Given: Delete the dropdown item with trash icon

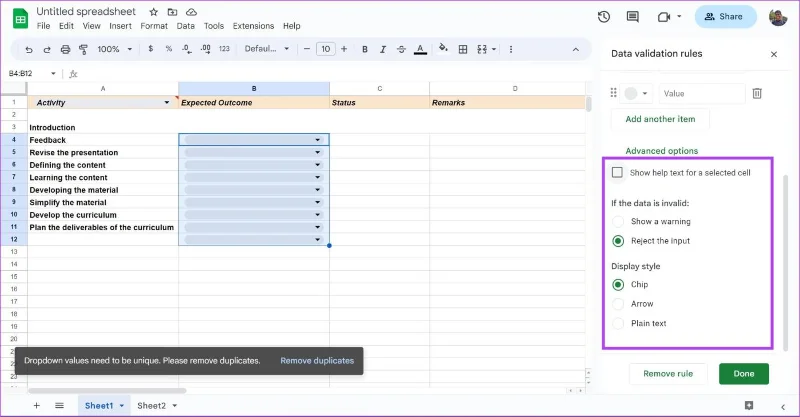Looking at the screenshot, I should coord(757,93).
